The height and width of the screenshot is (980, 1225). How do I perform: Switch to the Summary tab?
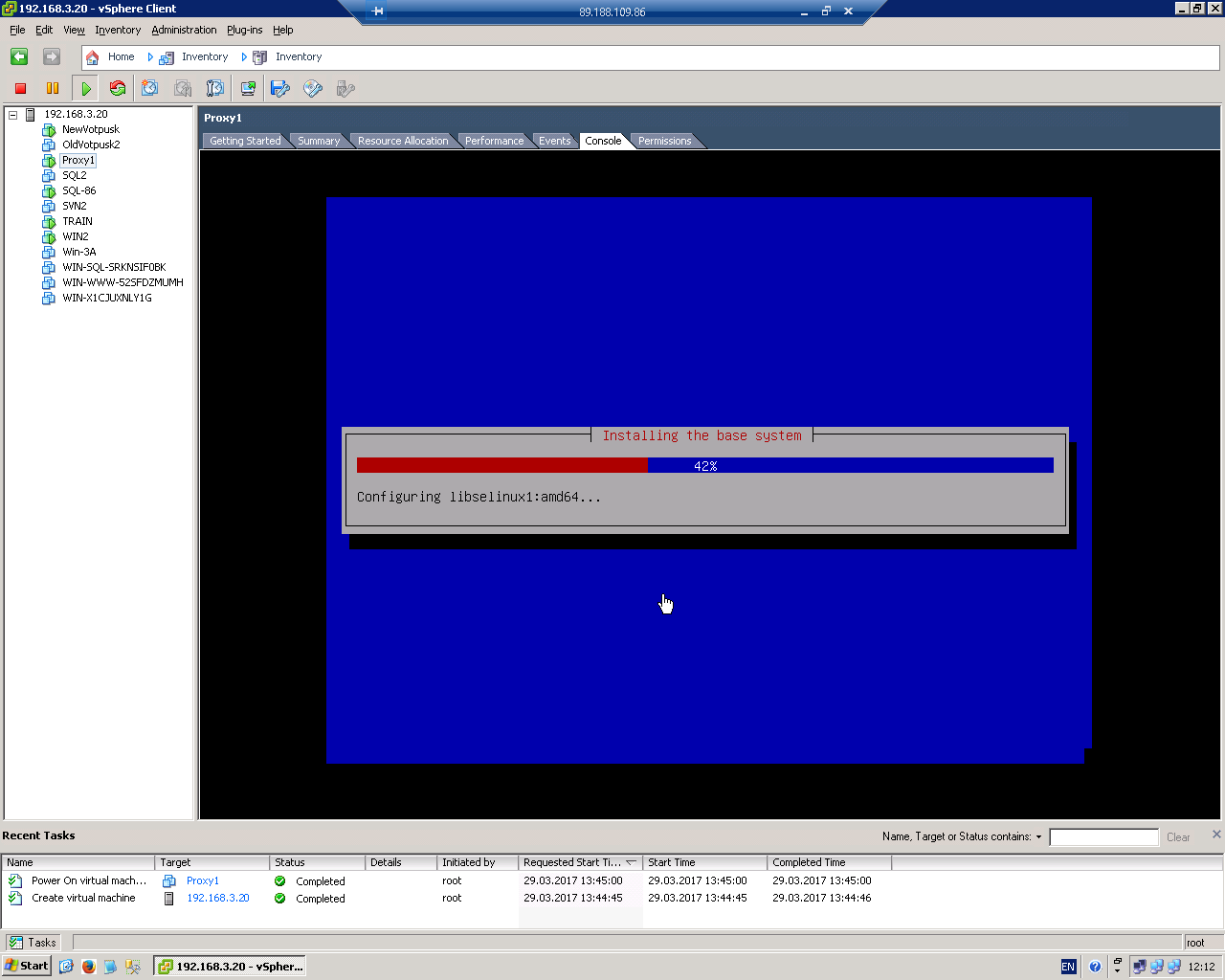319,141
